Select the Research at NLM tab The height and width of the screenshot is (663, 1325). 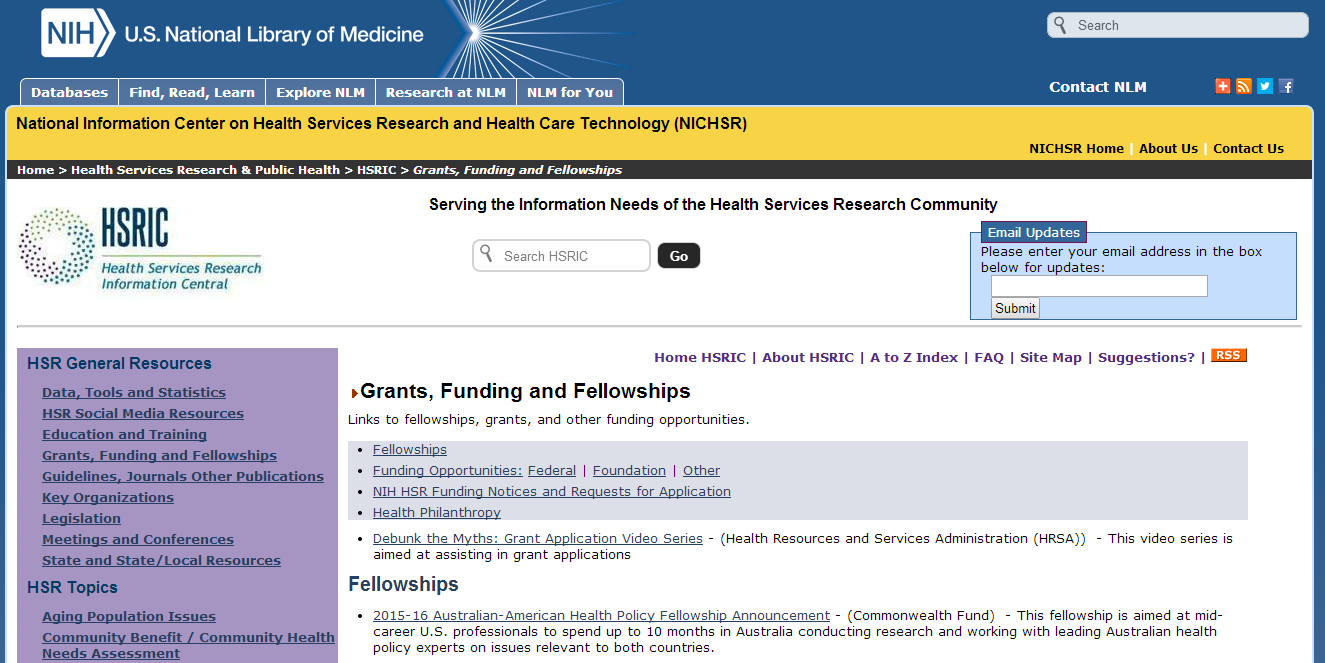(445, 92)
